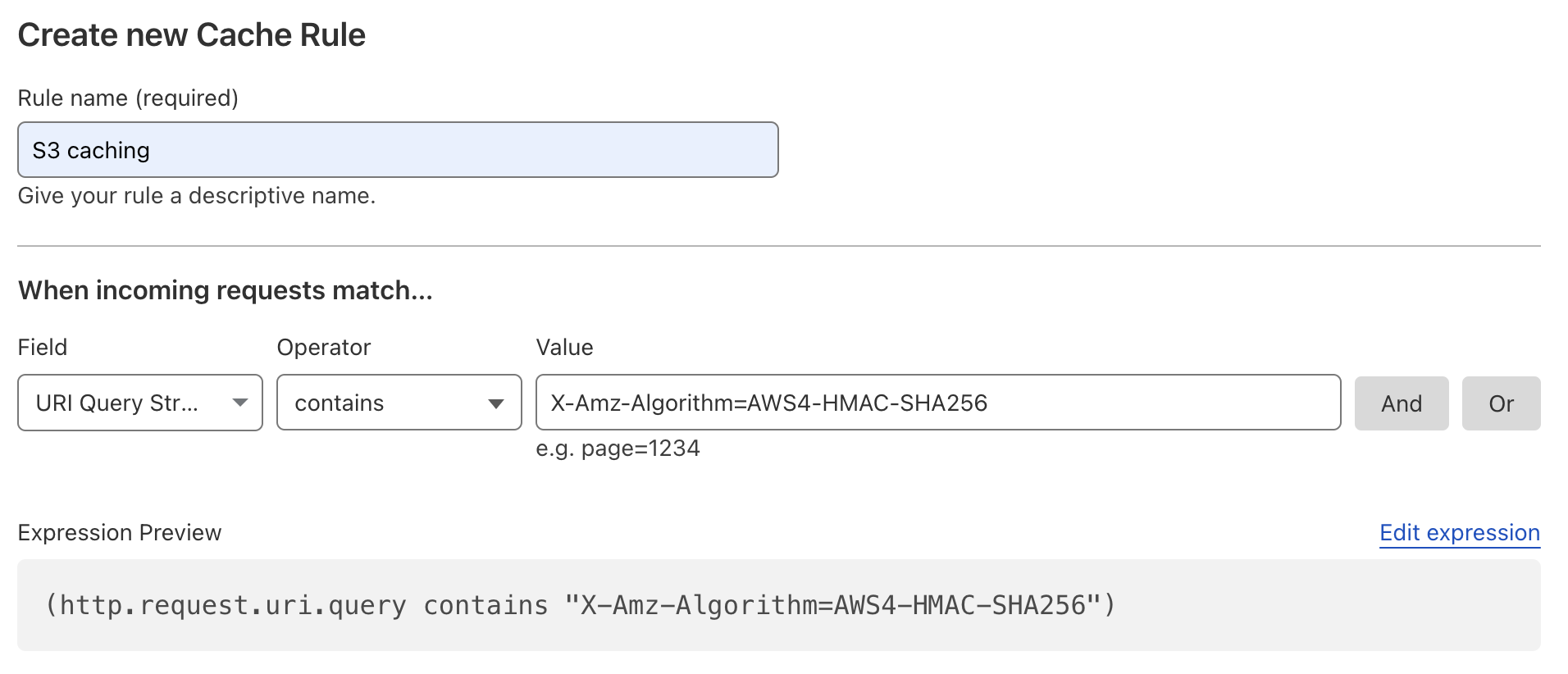Click the Create new Cache Rule heading

click(192, 35)
